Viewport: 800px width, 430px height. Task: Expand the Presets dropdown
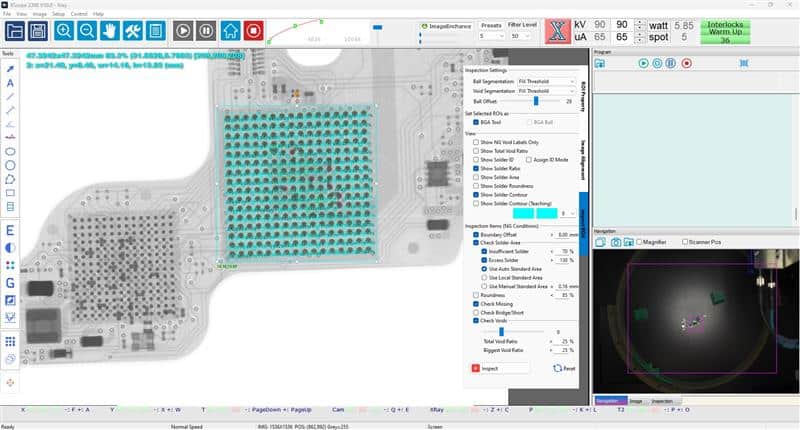pyautogui.click(x=491, y=35)
